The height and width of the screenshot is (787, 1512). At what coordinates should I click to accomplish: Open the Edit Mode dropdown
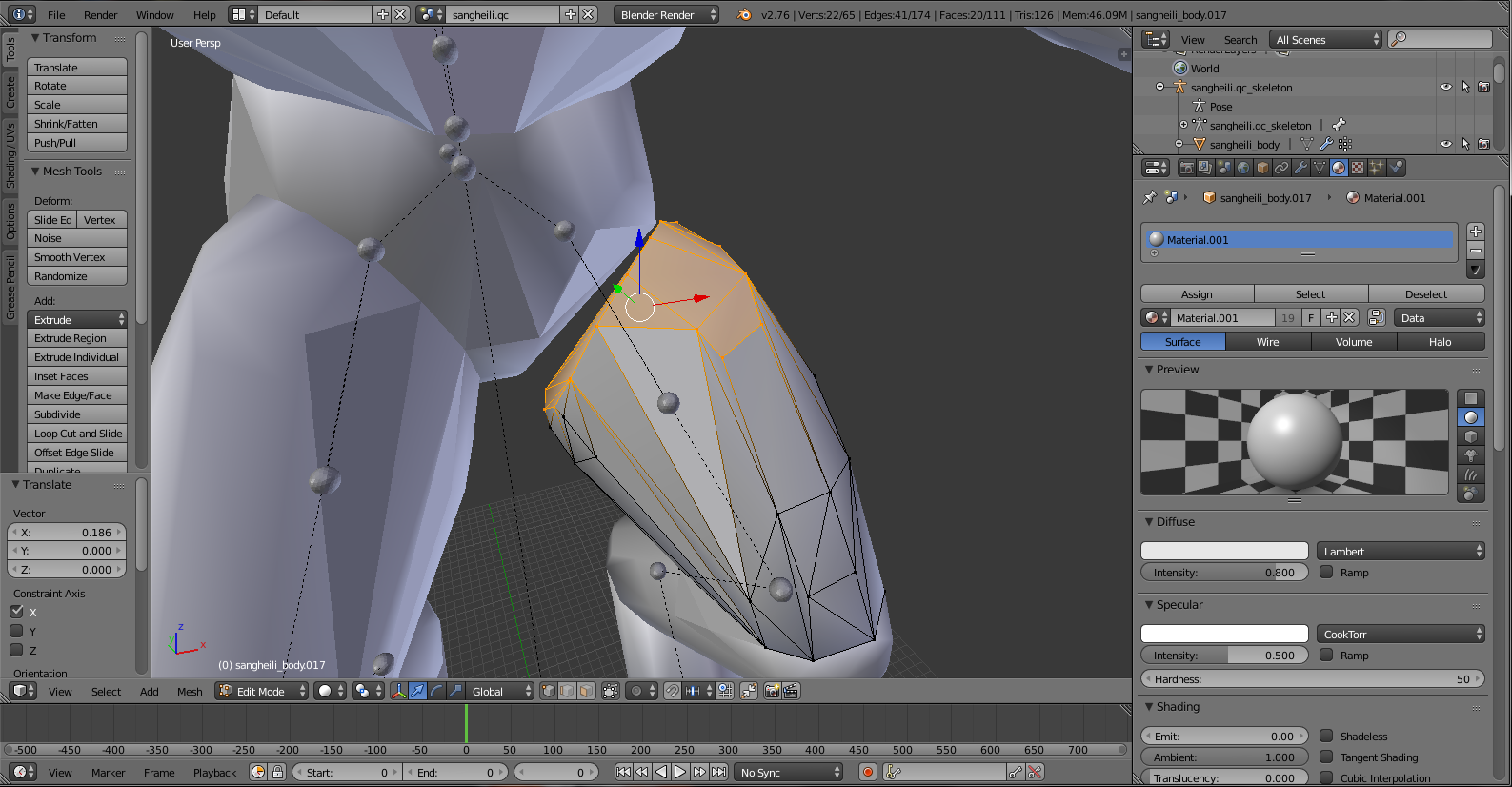(x=262, y=692)
